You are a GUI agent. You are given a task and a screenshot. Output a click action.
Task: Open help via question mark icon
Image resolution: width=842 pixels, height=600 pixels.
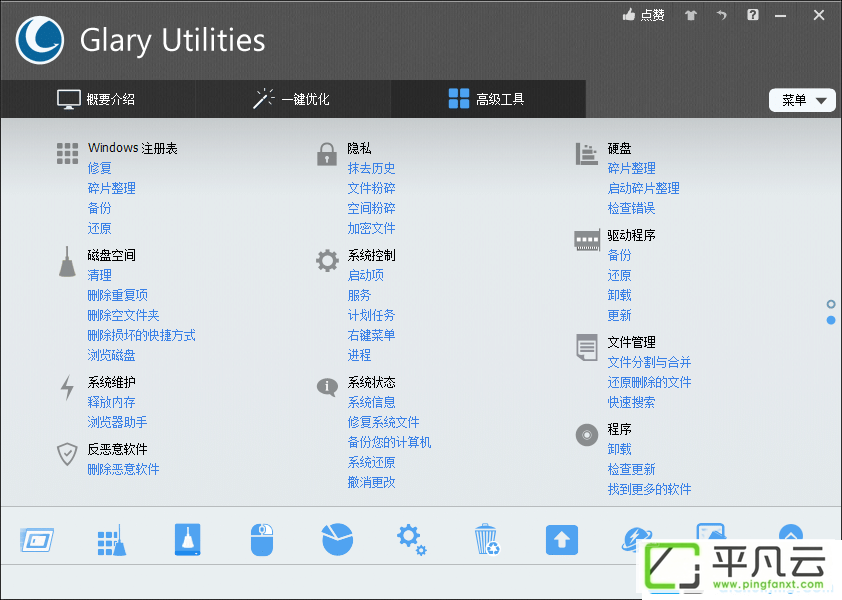tap(753, 15)
